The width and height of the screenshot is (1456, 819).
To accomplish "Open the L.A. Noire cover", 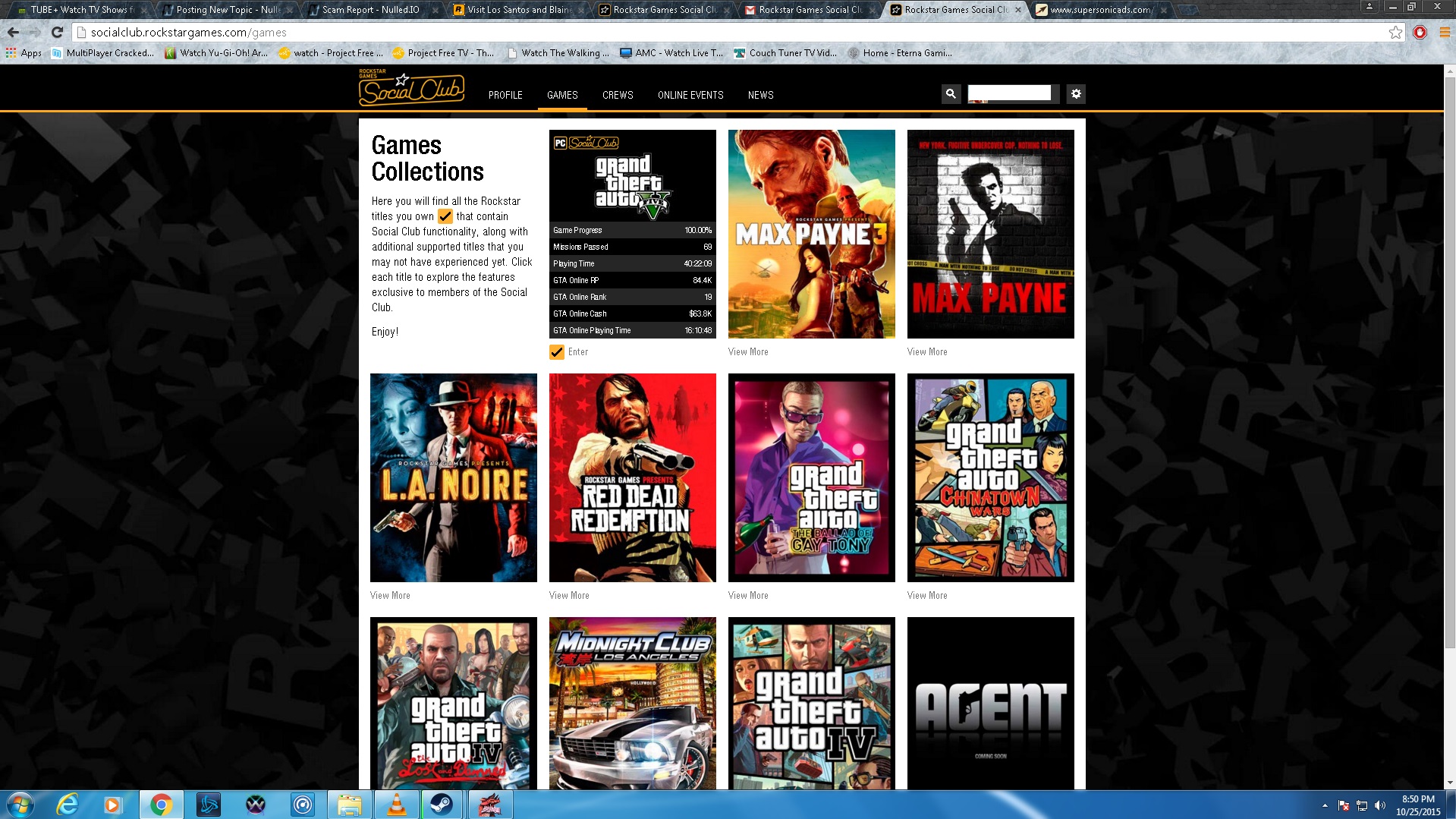I will point(453,477).
